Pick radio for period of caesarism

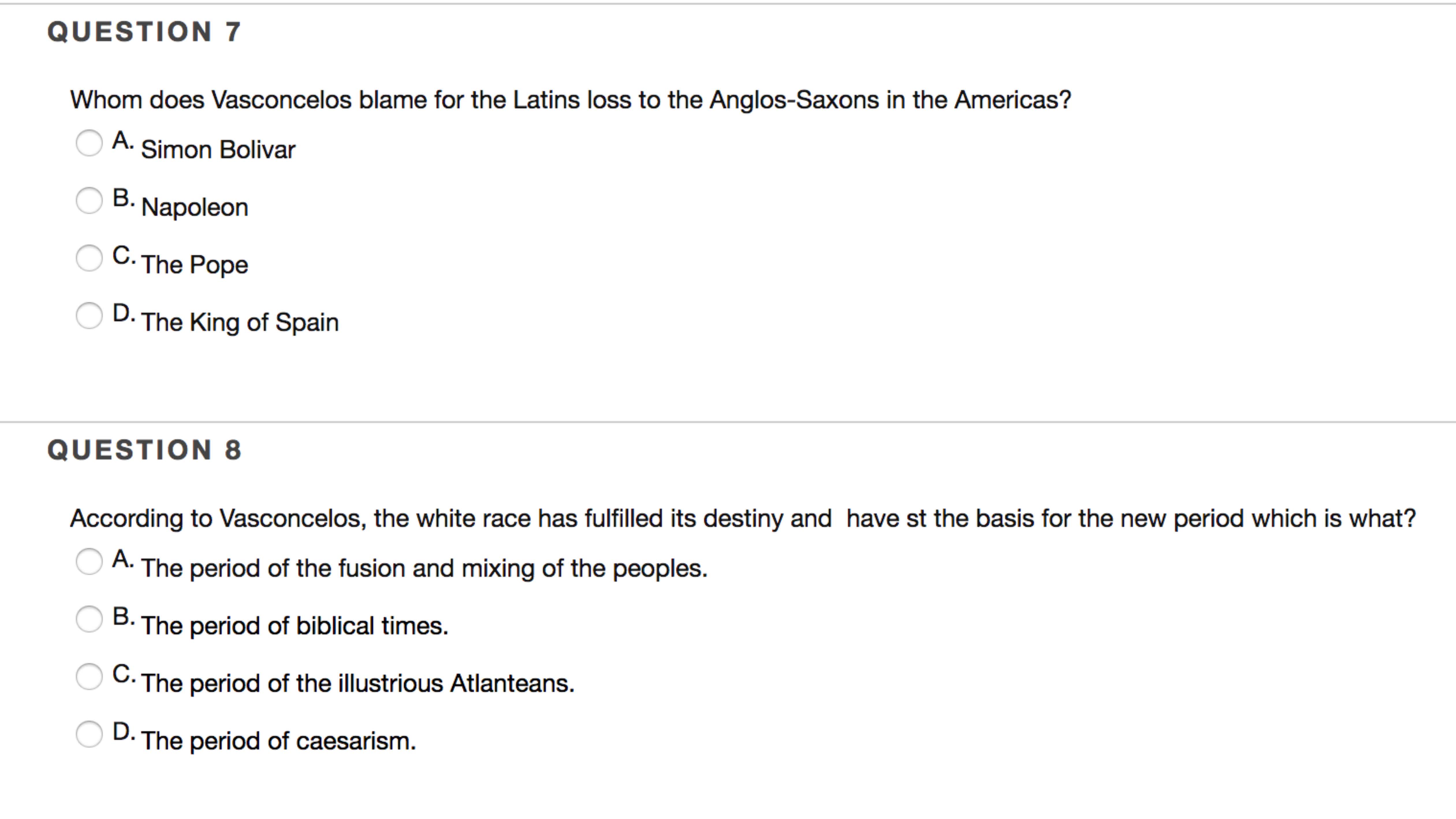coord(89,734)
